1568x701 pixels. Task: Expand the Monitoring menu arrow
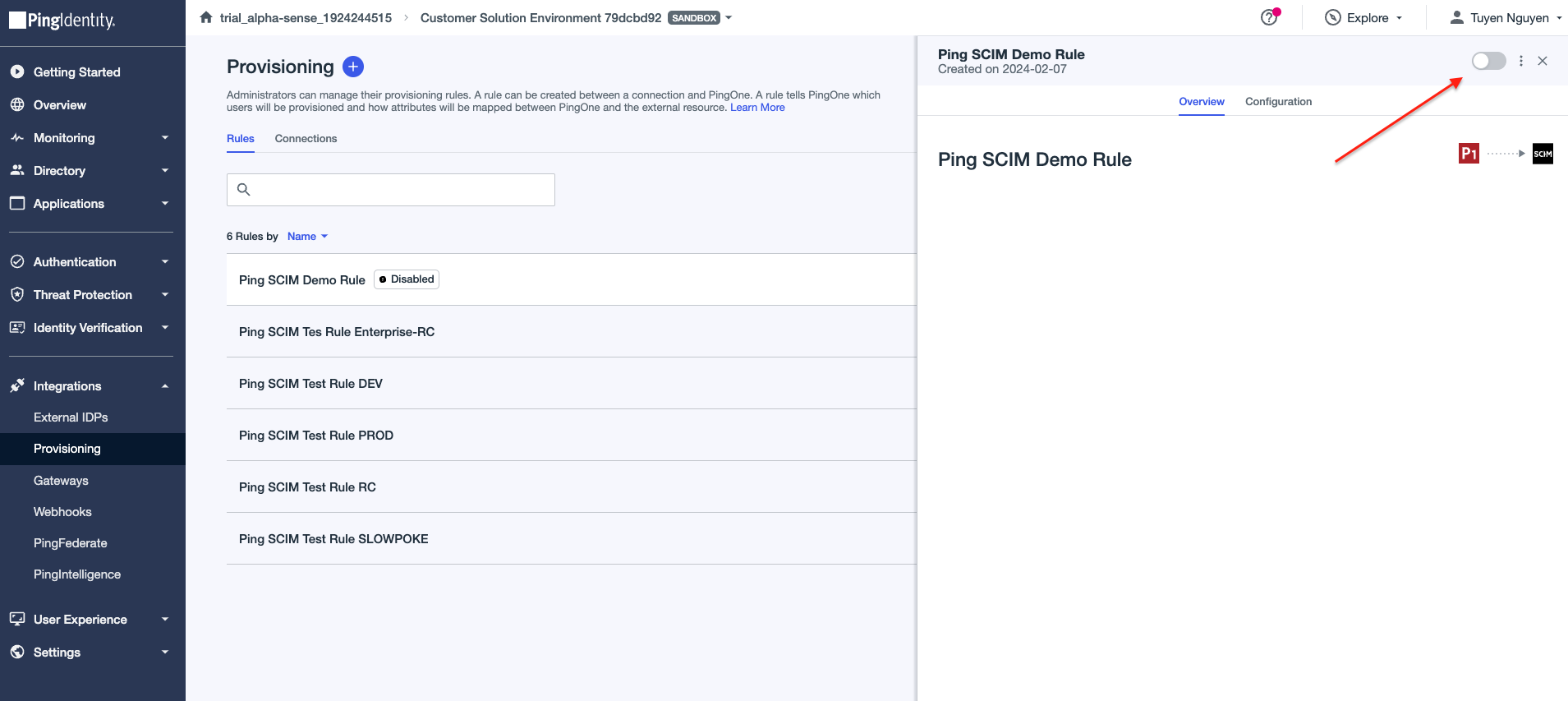click(165, 138)
